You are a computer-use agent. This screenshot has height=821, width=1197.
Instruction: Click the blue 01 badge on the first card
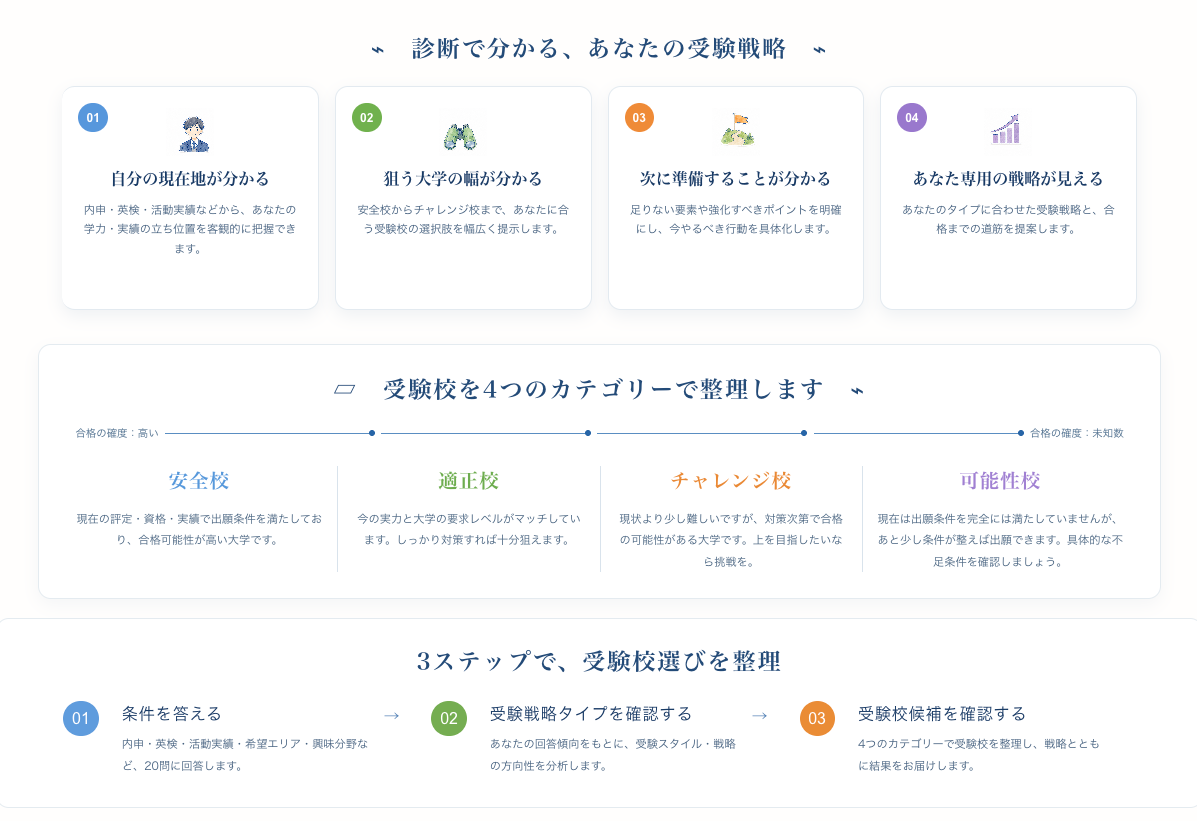[x=93, y=118]
